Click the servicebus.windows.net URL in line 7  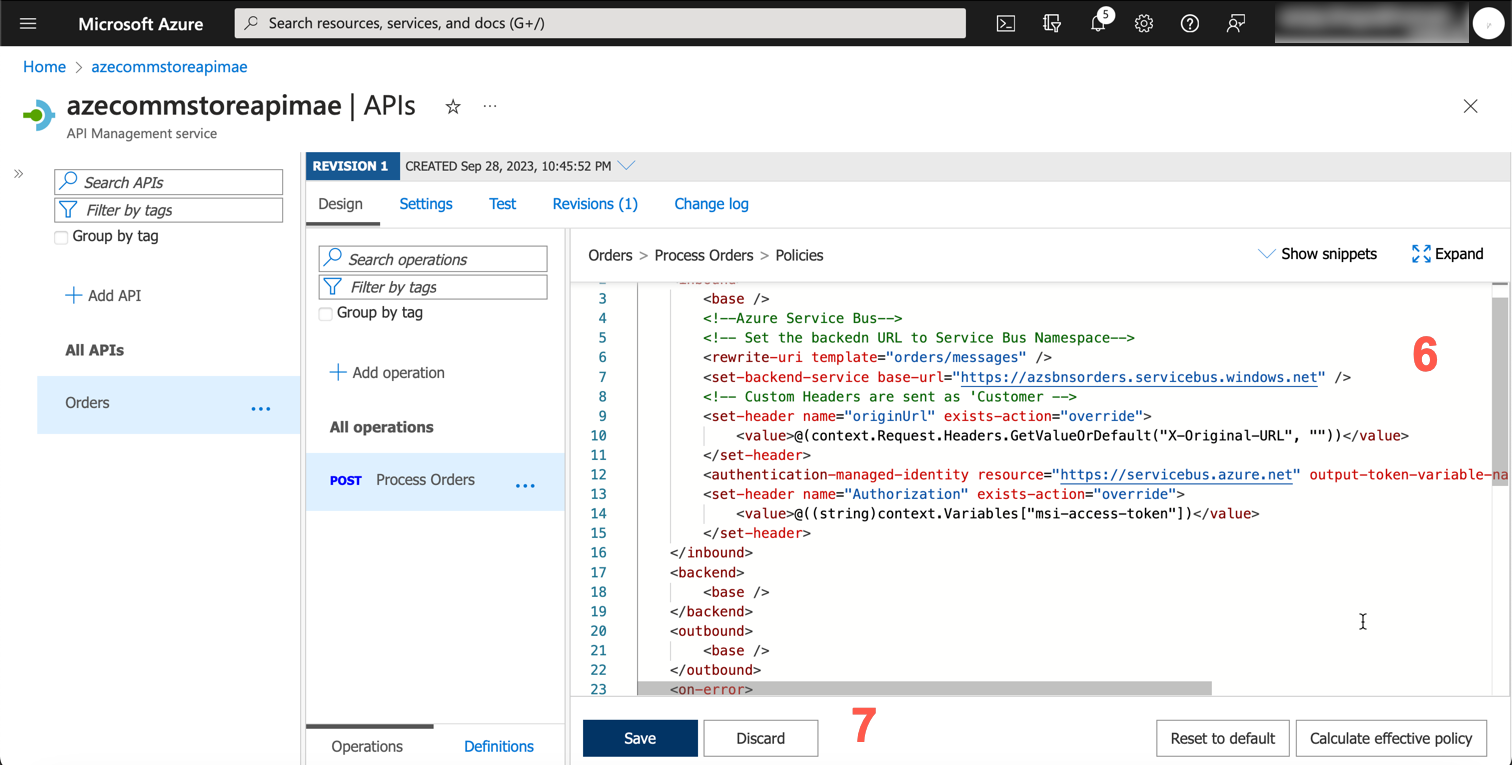coord(1138,377)
